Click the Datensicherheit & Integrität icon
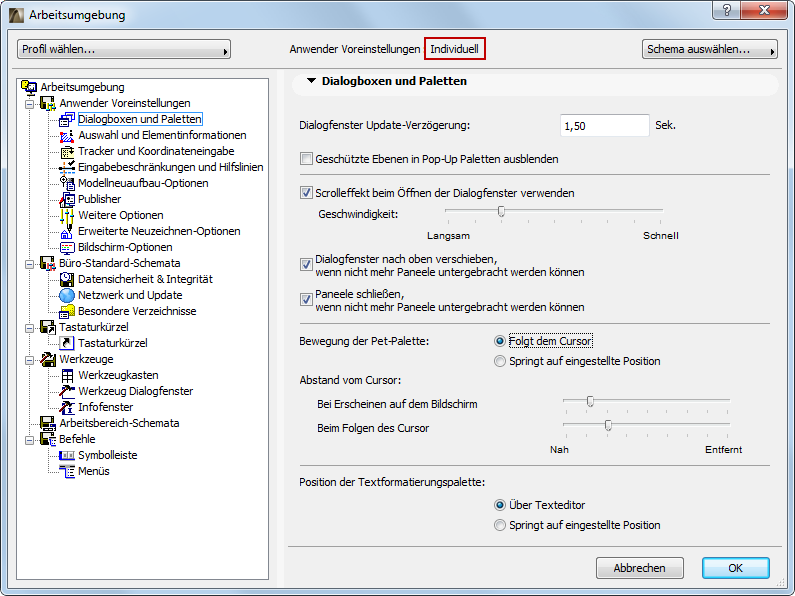 (67, 279)
